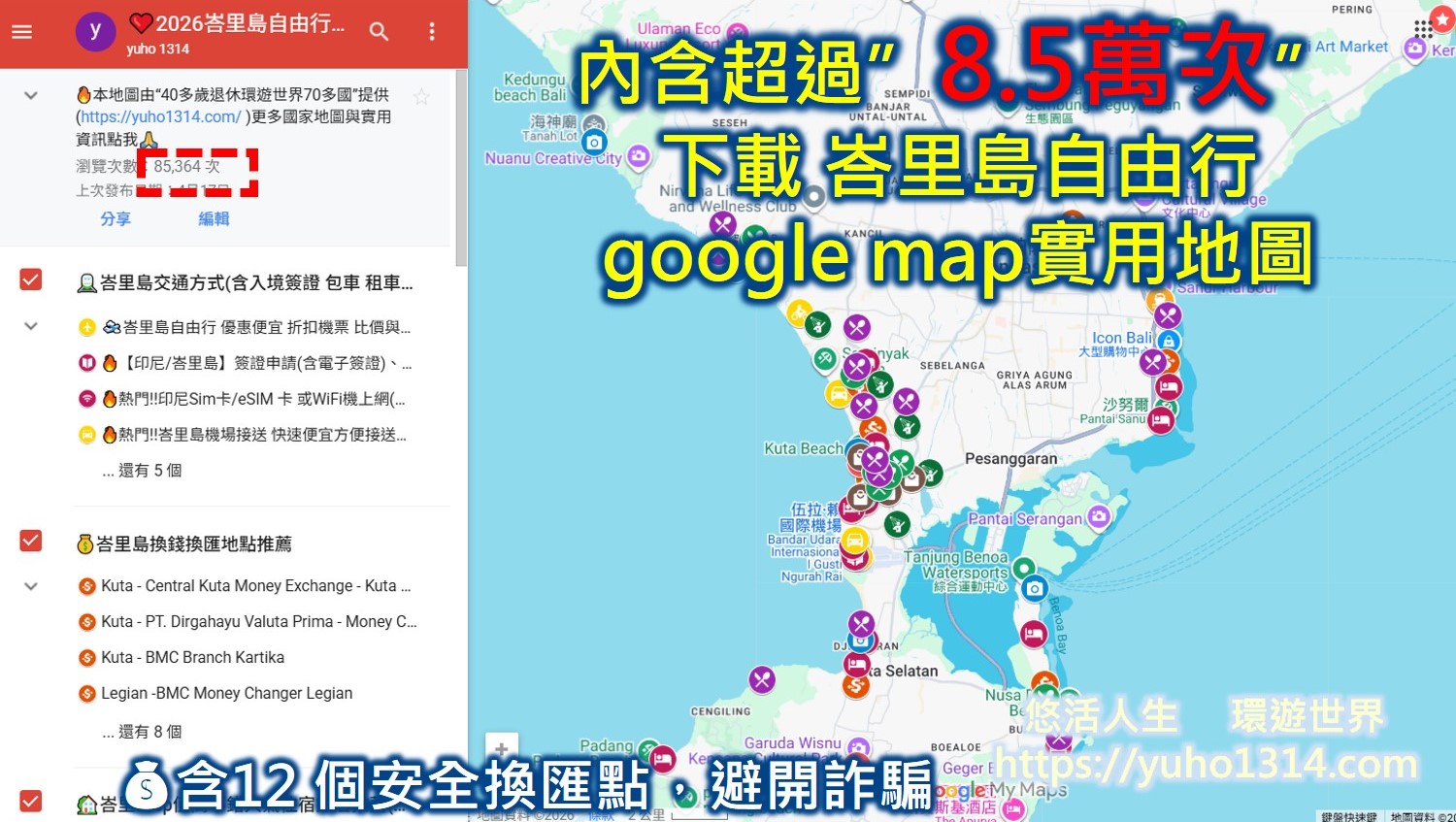
Task: Open the 印尼Sim卡/eSIM卡 entry
Action: (243, 399)
